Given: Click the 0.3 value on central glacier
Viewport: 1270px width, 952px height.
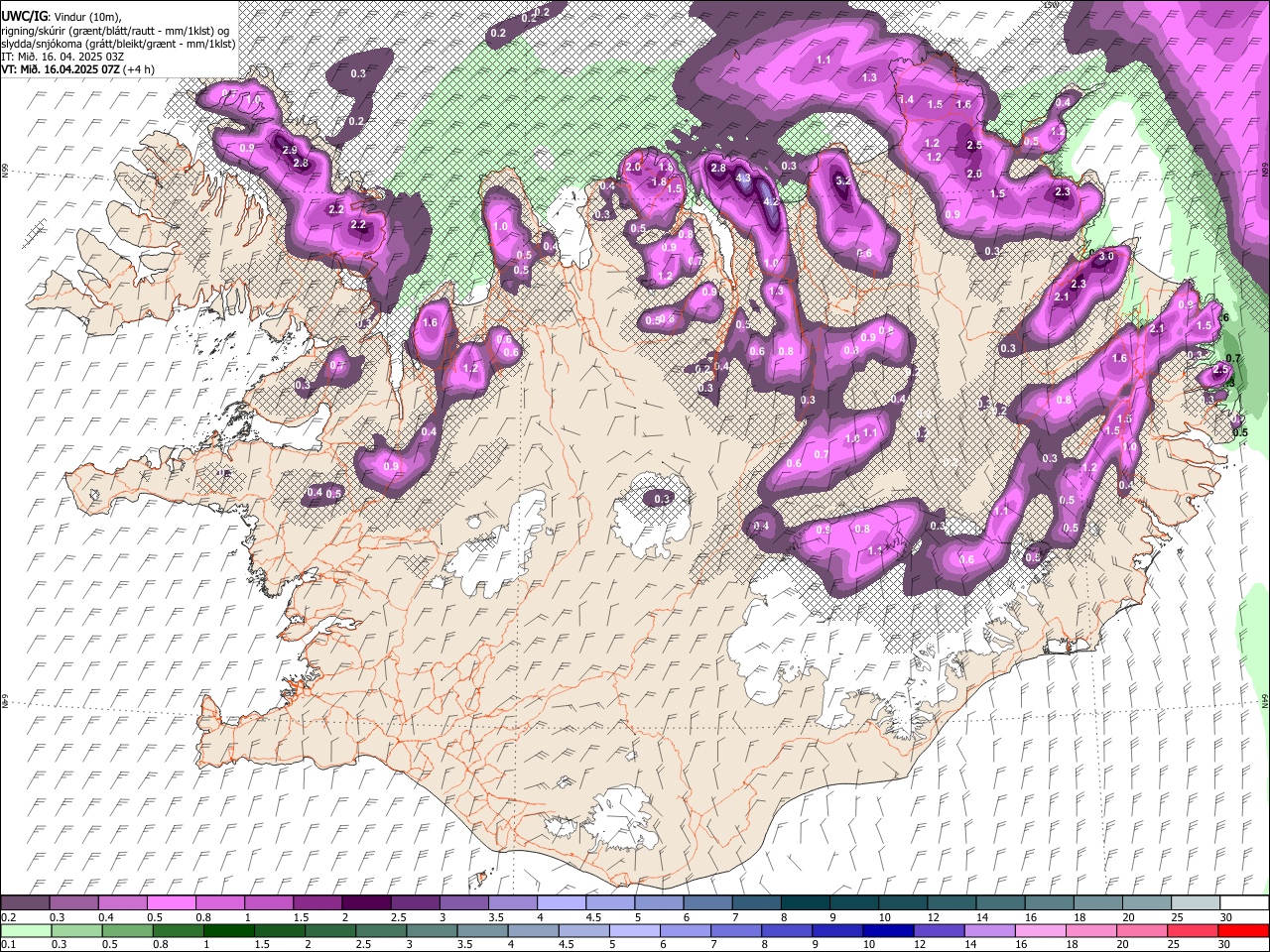Looking at the screenshot, I should [662, 499].
